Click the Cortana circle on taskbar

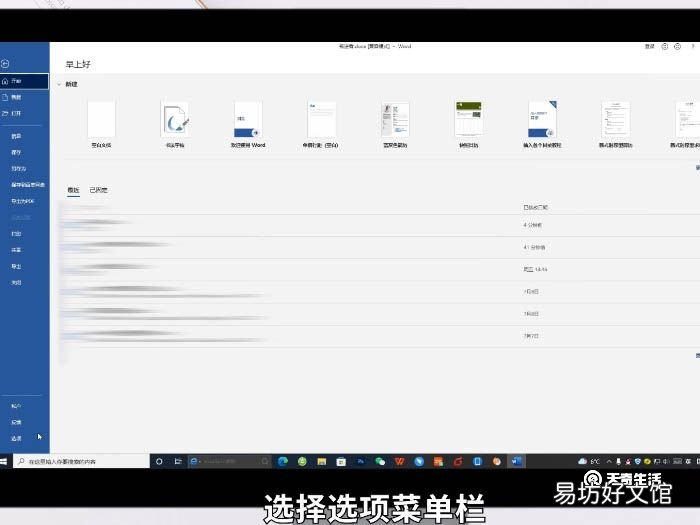click(159, 462)
